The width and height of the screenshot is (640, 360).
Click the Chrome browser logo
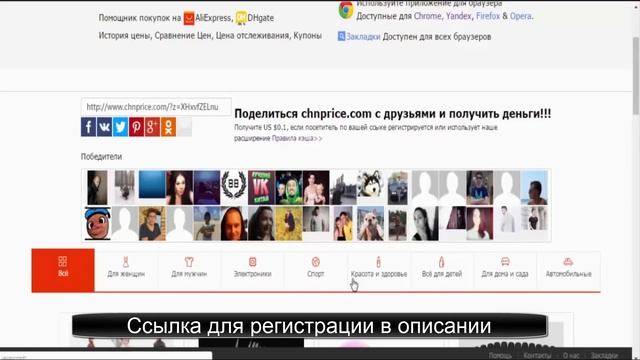coord(346,10)
